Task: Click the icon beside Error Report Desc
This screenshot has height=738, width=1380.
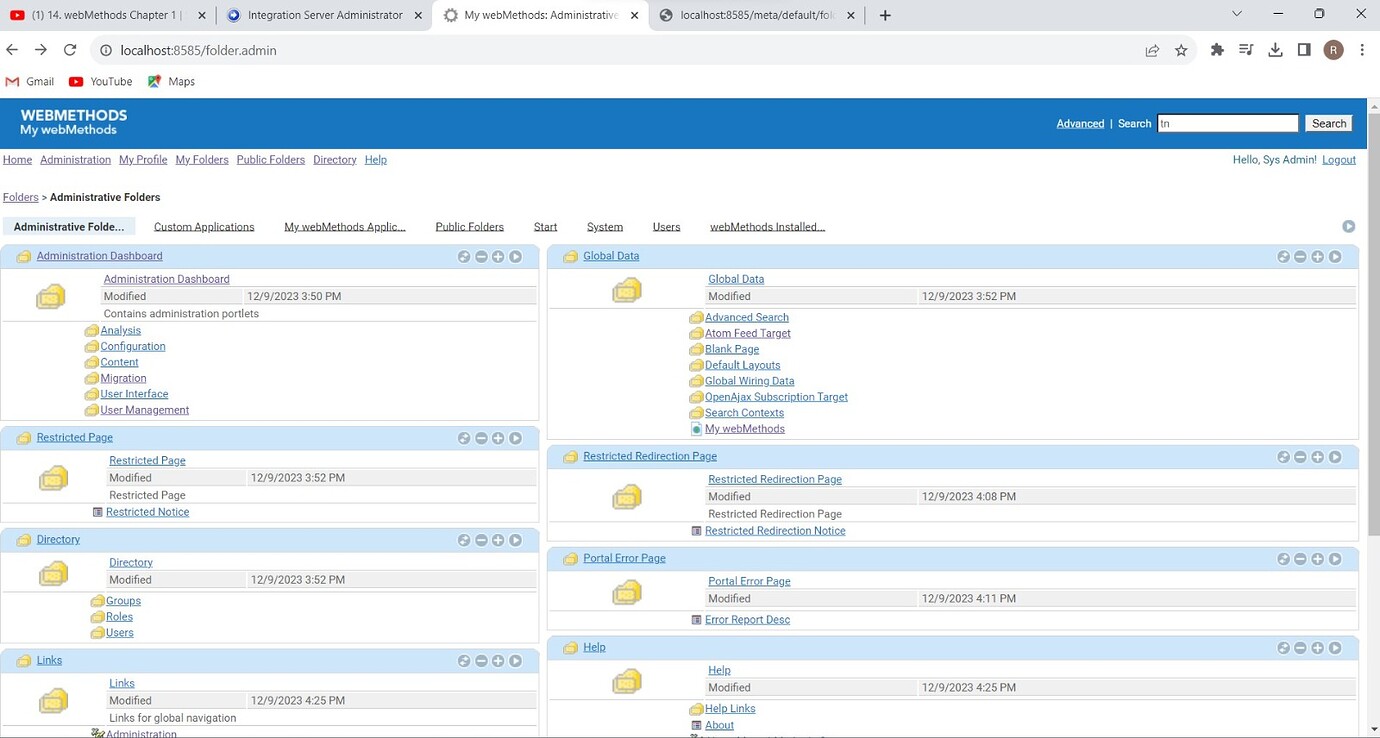Action: 697,620
